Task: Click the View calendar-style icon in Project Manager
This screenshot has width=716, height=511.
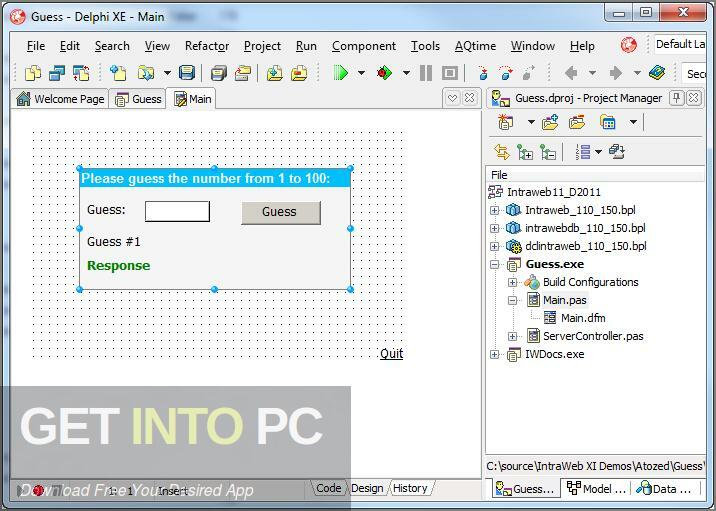Action: click(x=608, y=122)
